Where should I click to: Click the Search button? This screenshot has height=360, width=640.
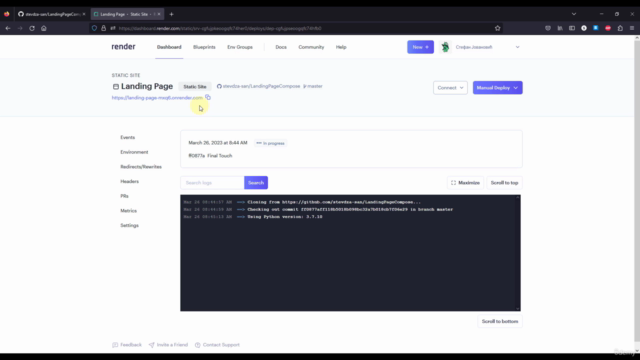[x=256, y=182]
